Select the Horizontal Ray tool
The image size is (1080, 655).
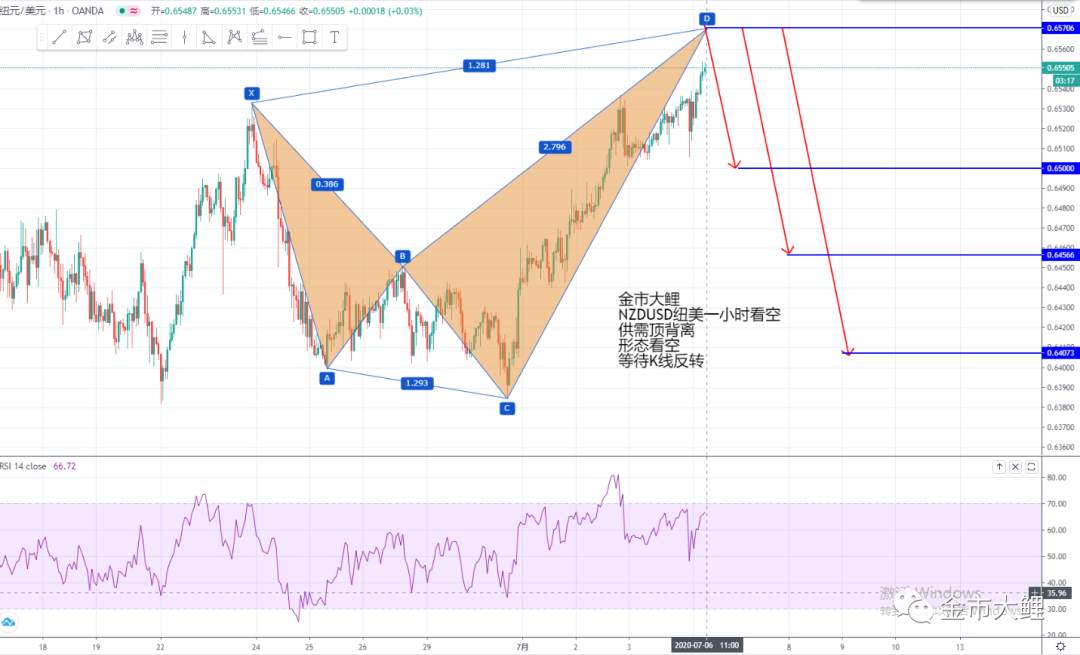284,37
